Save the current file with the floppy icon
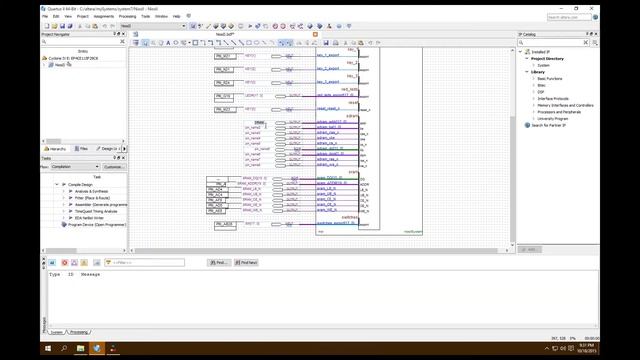 62,26
